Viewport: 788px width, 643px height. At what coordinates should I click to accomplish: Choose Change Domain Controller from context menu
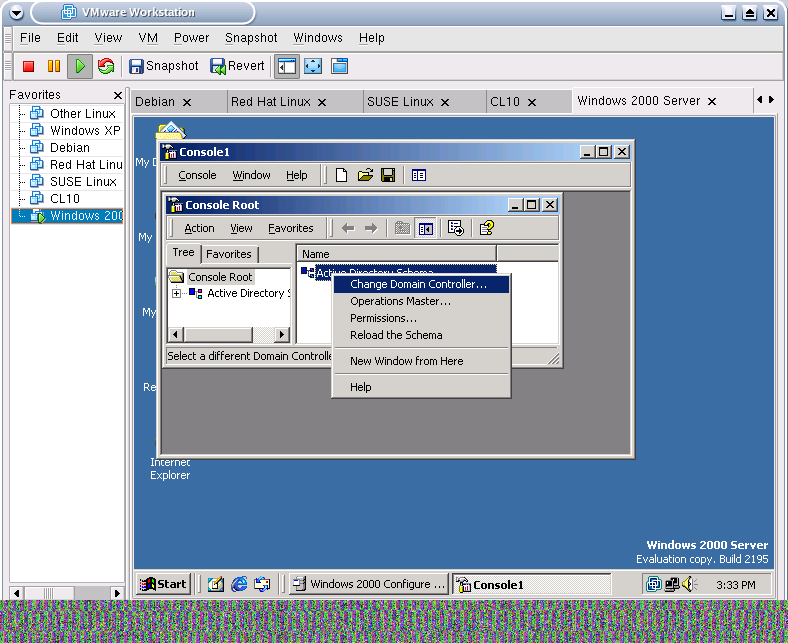coord(421,285)
